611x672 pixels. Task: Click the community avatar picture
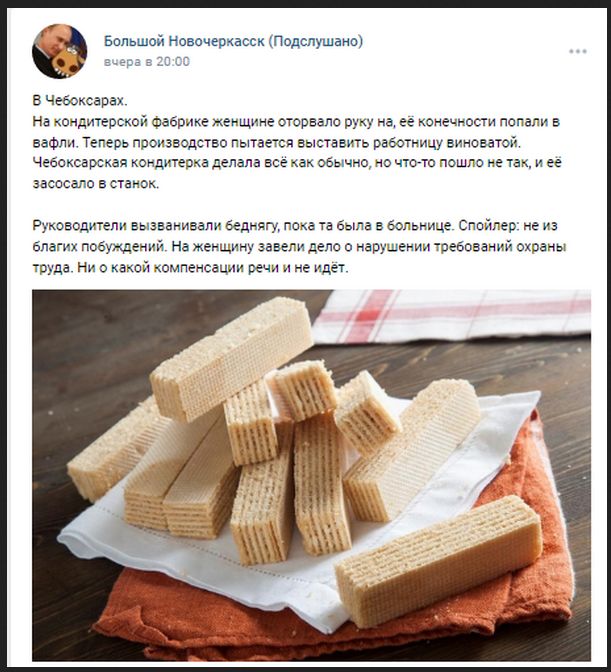tap(60, 51)
